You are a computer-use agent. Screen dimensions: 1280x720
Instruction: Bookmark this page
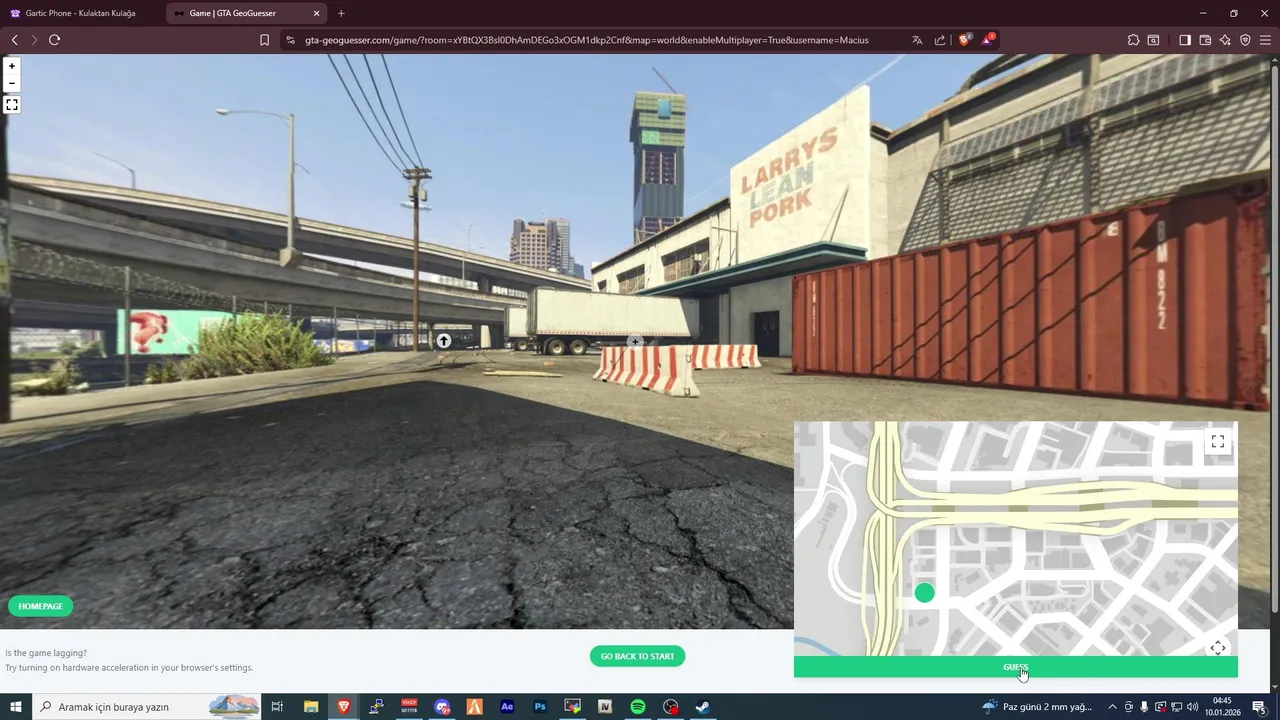point(264,40)
